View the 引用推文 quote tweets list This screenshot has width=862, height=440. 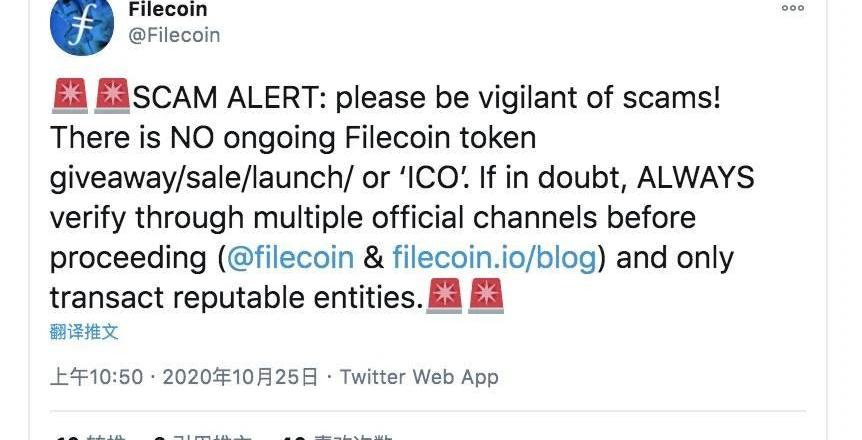click(202, 437)
